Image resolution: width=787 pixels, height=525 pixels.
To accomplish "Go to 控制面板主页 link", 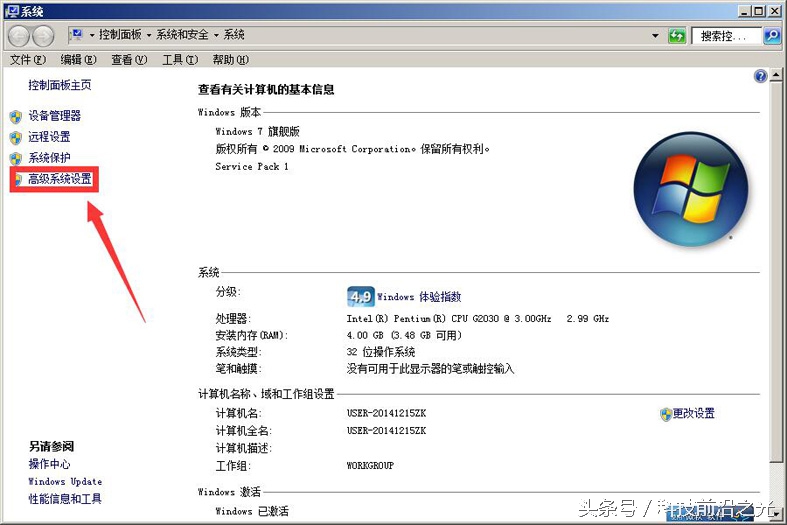I will coord(60,85).
